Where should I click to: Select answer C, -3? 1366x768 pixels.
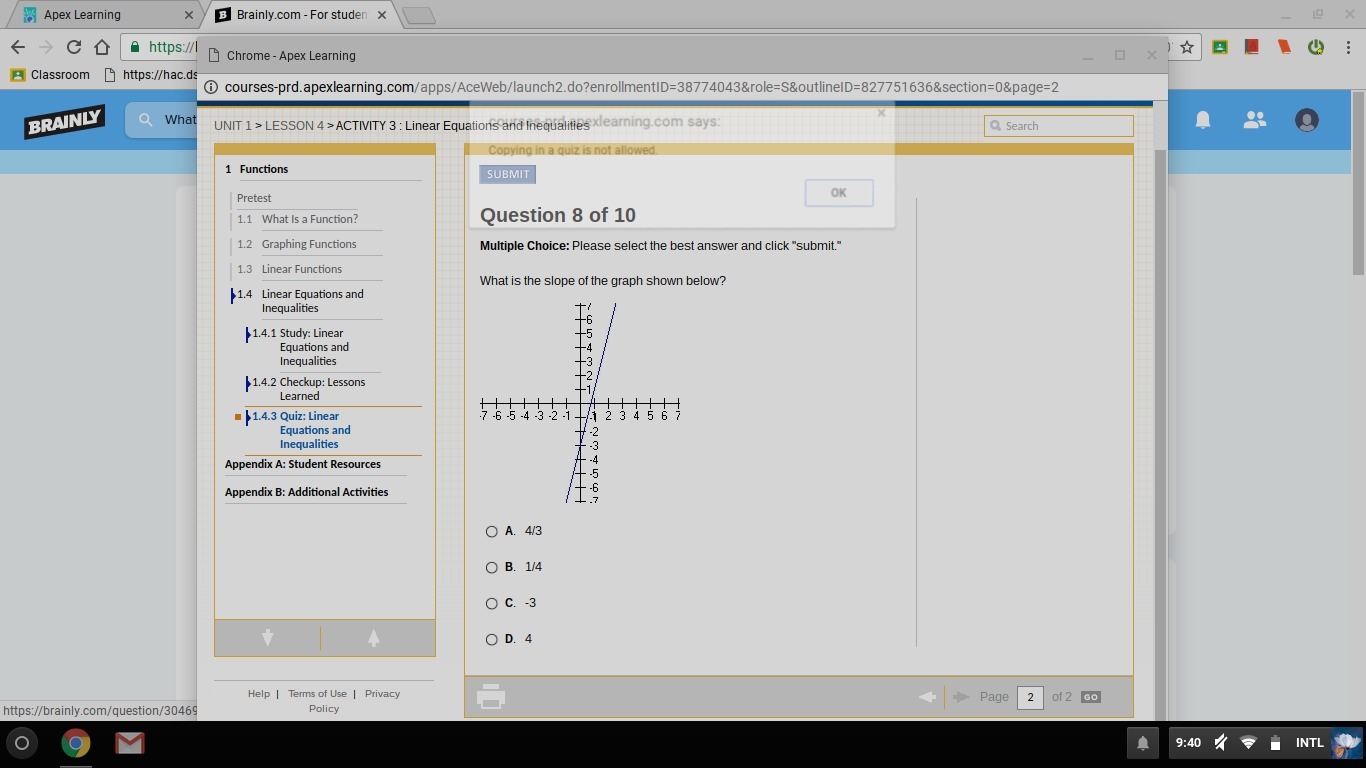coord(491,603)
